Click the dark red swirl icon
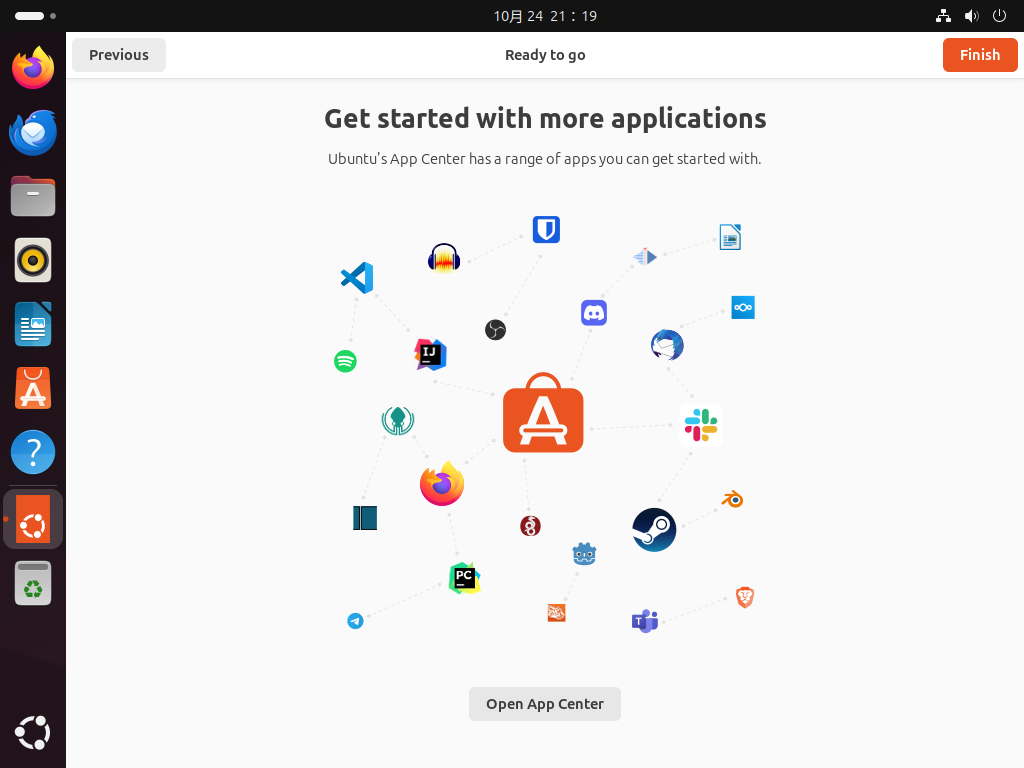The image size is (1024, 768). click(530, 526)
